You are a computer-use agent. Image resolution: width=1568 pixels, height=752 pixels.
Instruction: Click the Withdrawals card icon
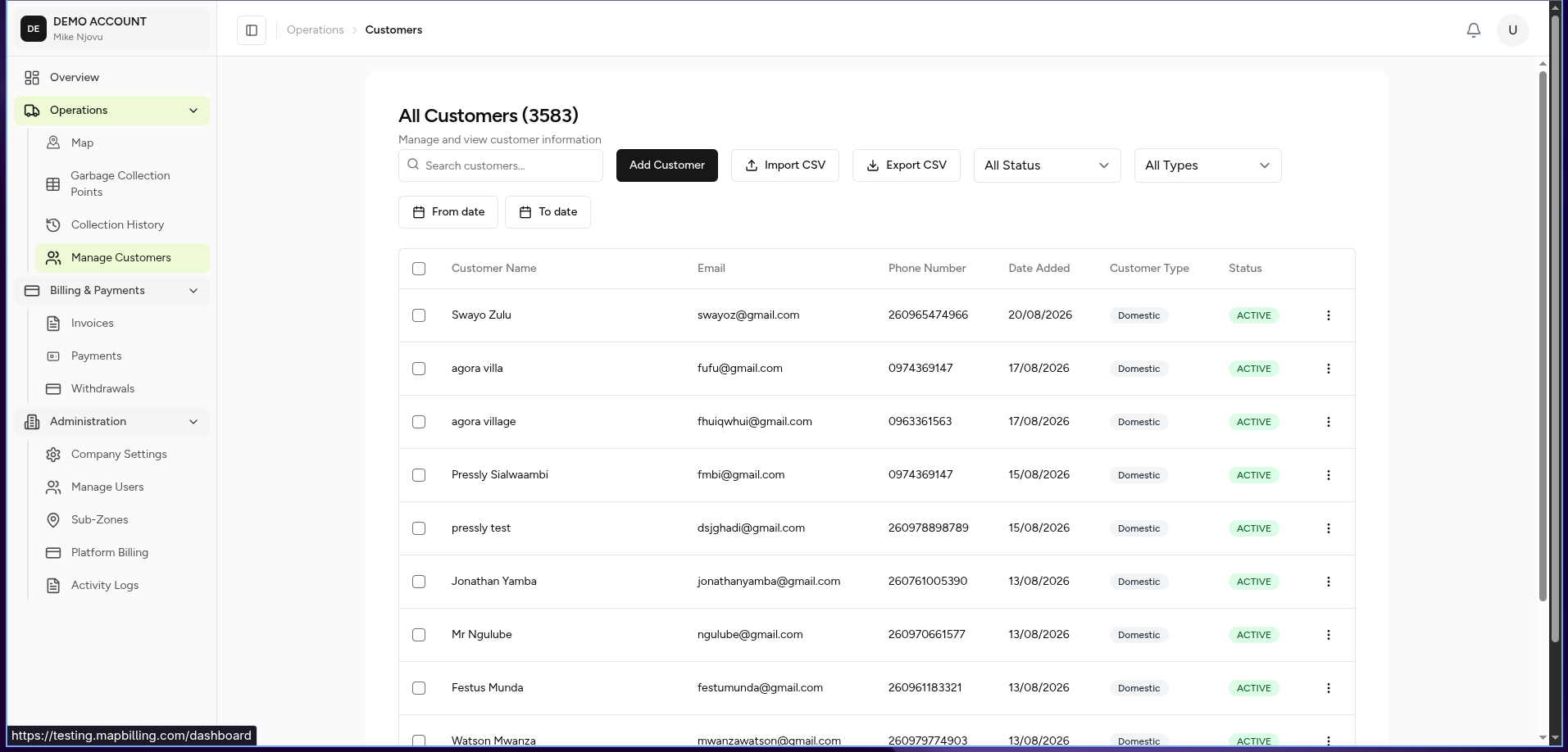(x=53, y=389)
